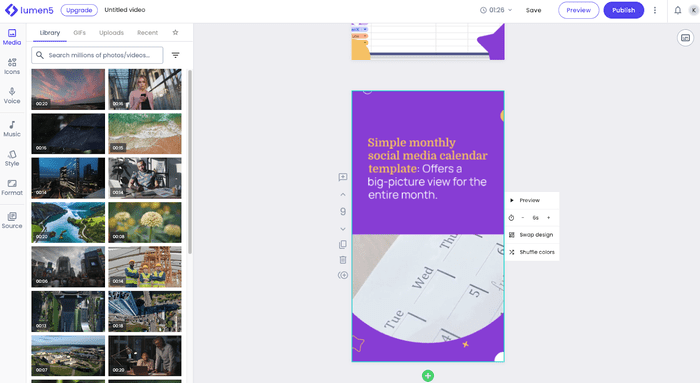Click the previous scene preview above

[428, 42]
